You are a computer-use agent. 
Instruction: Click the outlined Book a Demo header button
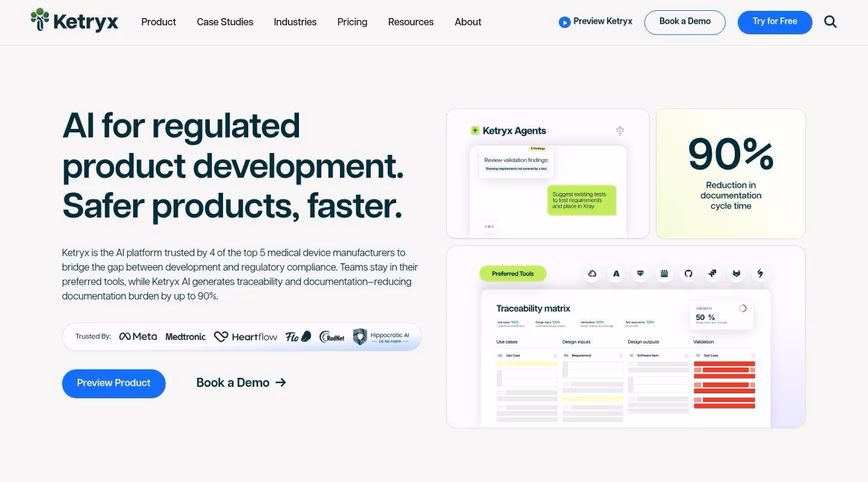pyautogui.click(x=685, y=22)
